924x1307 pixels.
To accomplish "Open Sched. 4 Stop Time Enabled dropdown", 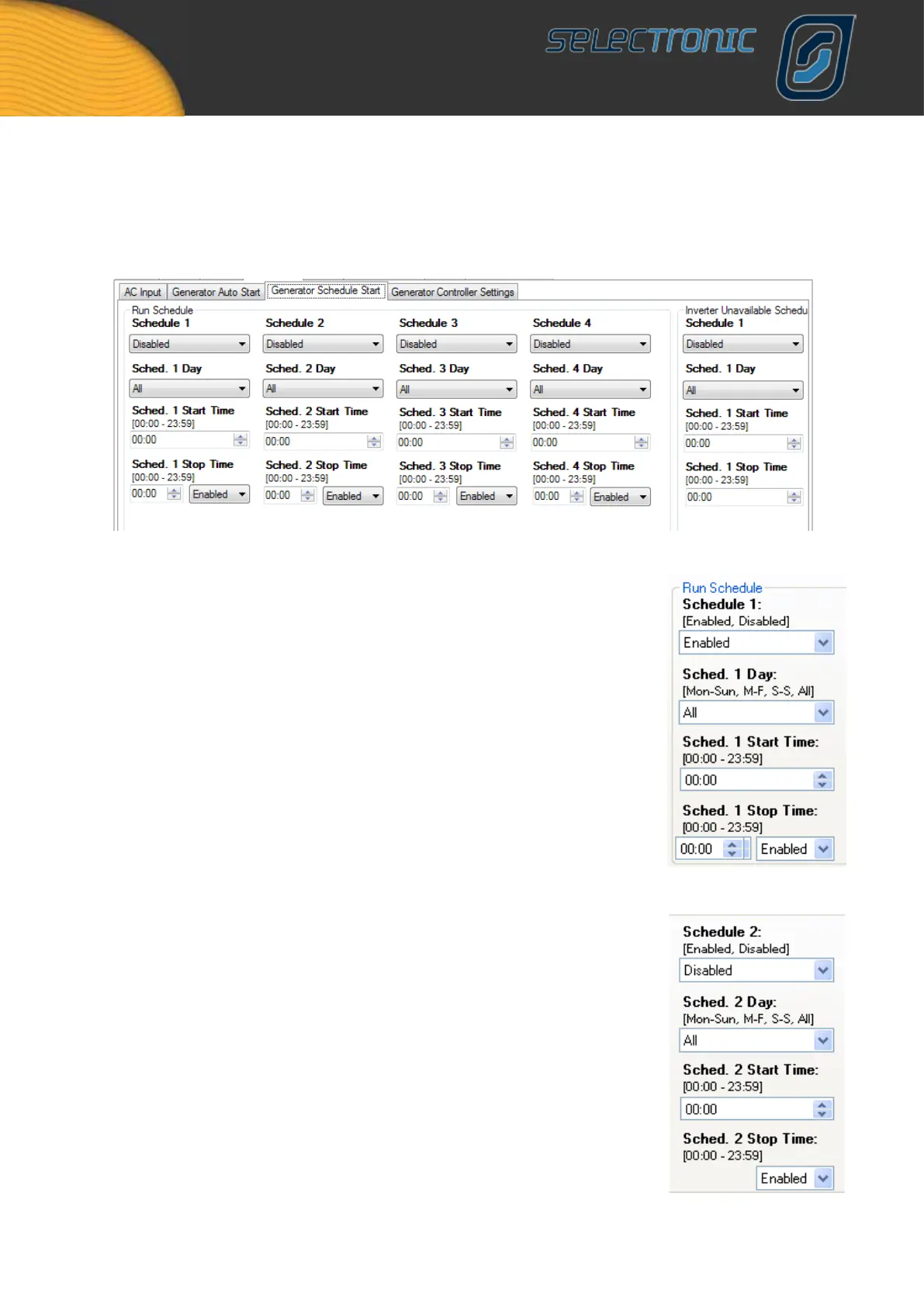I will coord(620,497).
